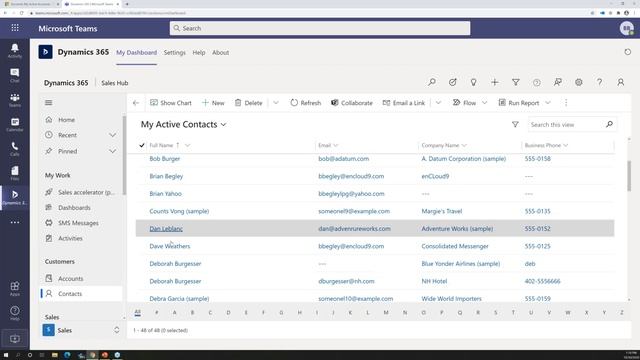This screenshot has width=640, height=360.
Task: Open the Teams profile avatar
Action: click(627, 28)
